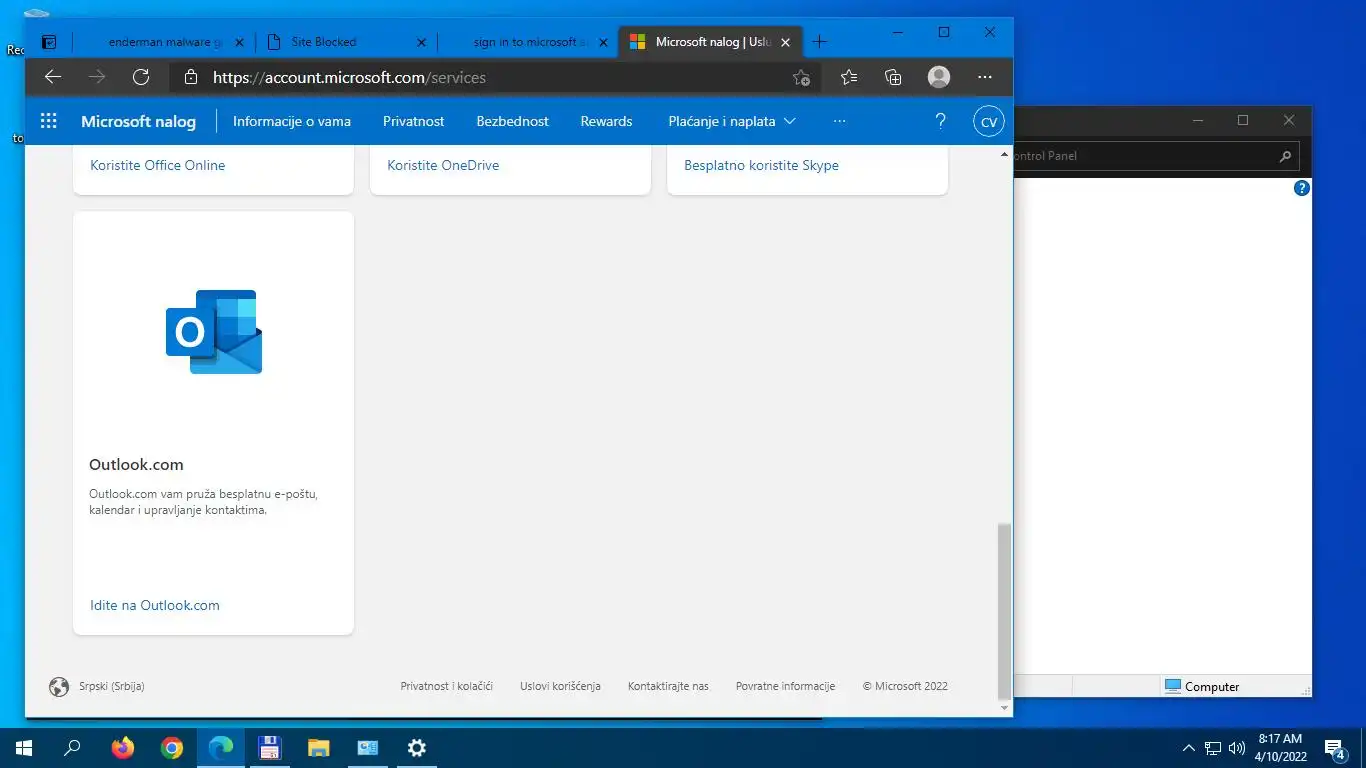
Task: Open the CV account avatar menu
Action: pyautogui.click(x=989, y=122)
